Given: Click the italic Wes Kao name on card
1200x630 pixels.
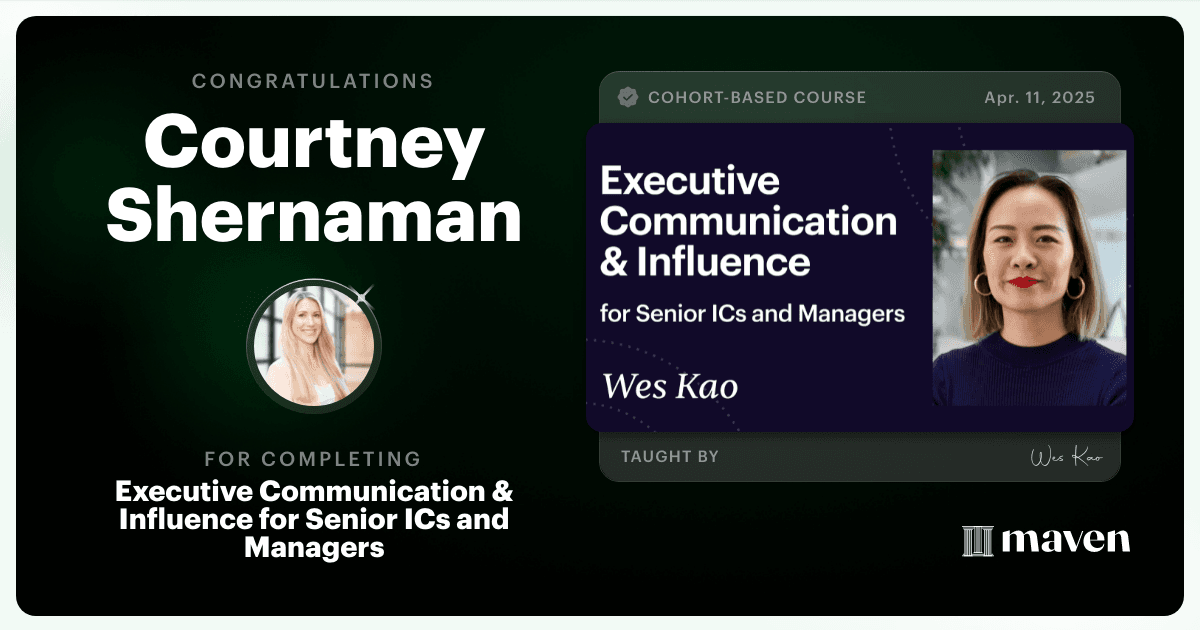Looking at the screenshot, I should pos(670,386).
